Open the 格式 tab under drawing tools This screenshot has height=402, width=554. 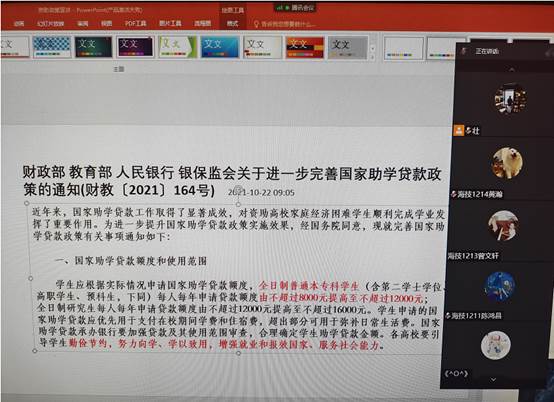click(232, 24)
